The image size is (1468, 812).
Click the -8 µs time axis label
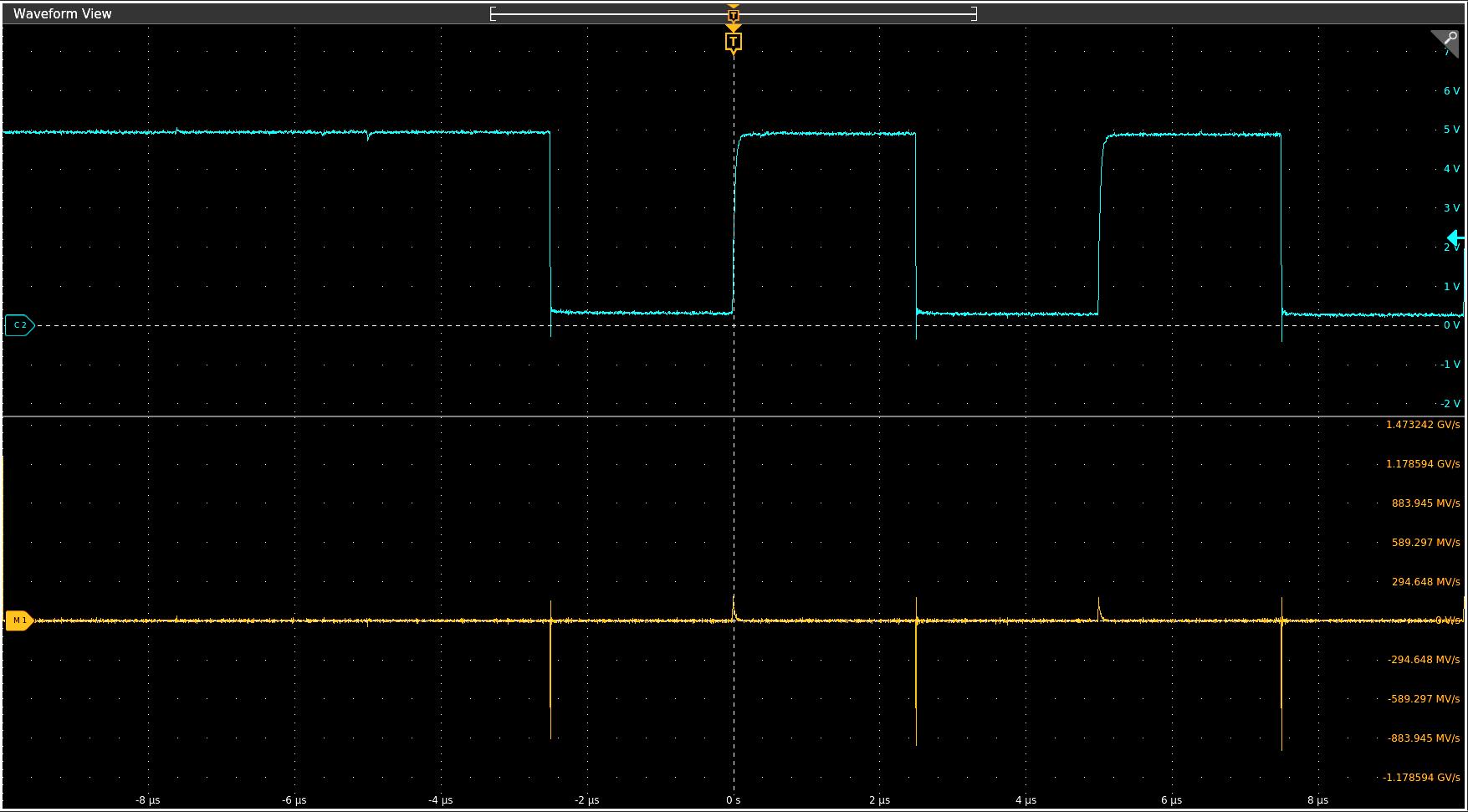click(147, 800)
